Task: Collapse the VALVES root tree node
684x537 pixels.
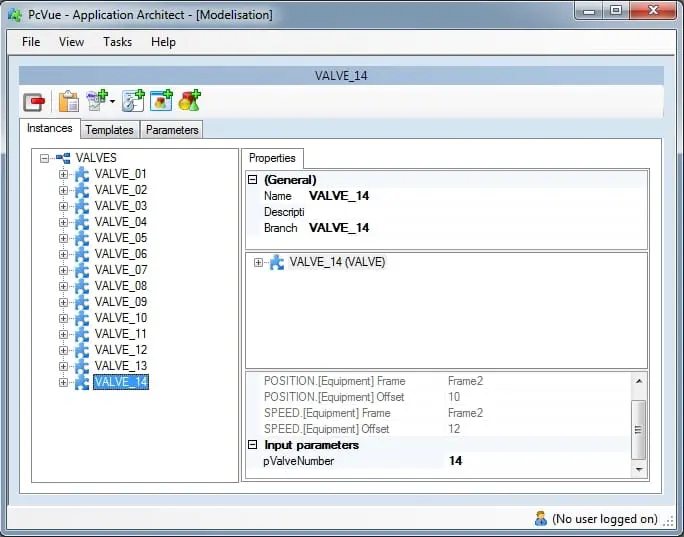Action: pos(44,158)
